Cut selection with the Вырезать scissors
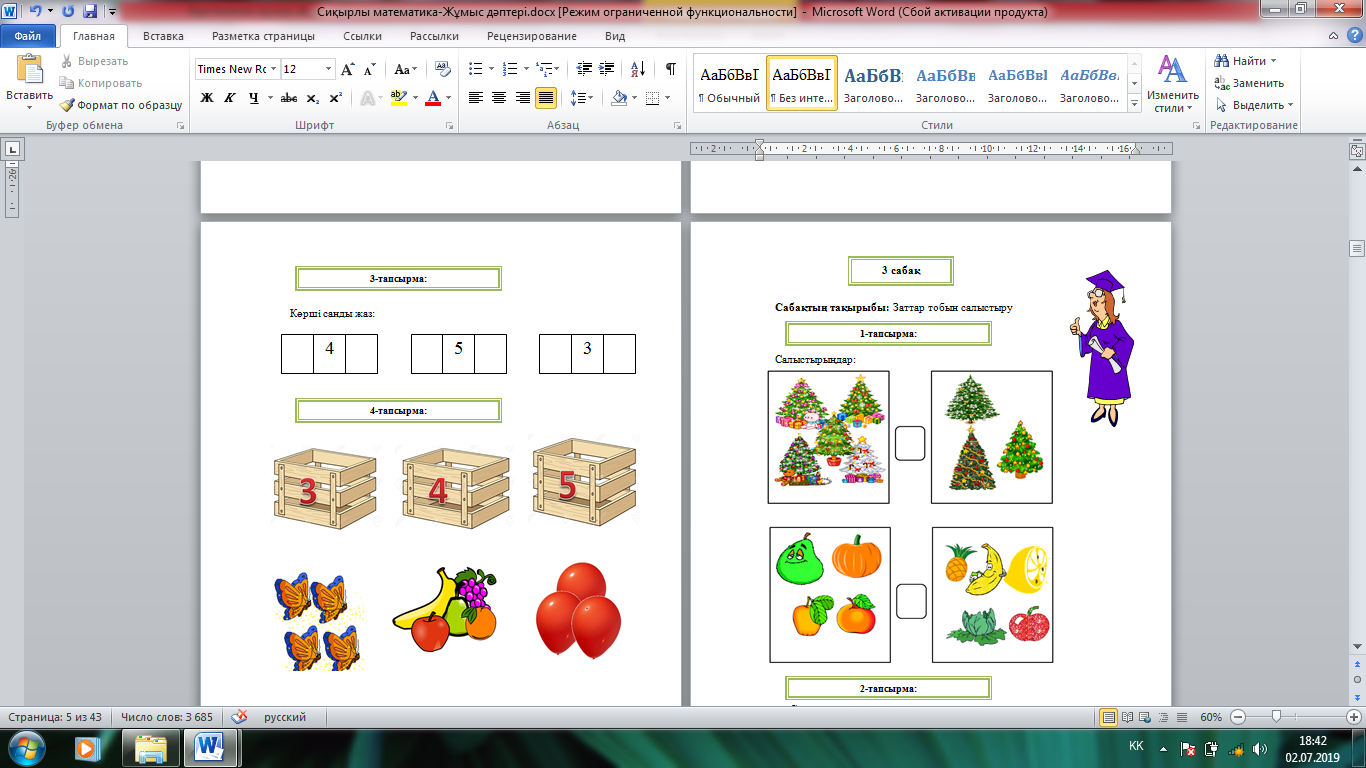Image resolution: width=1366 pixels, height=768 pixels. [93, 61]
